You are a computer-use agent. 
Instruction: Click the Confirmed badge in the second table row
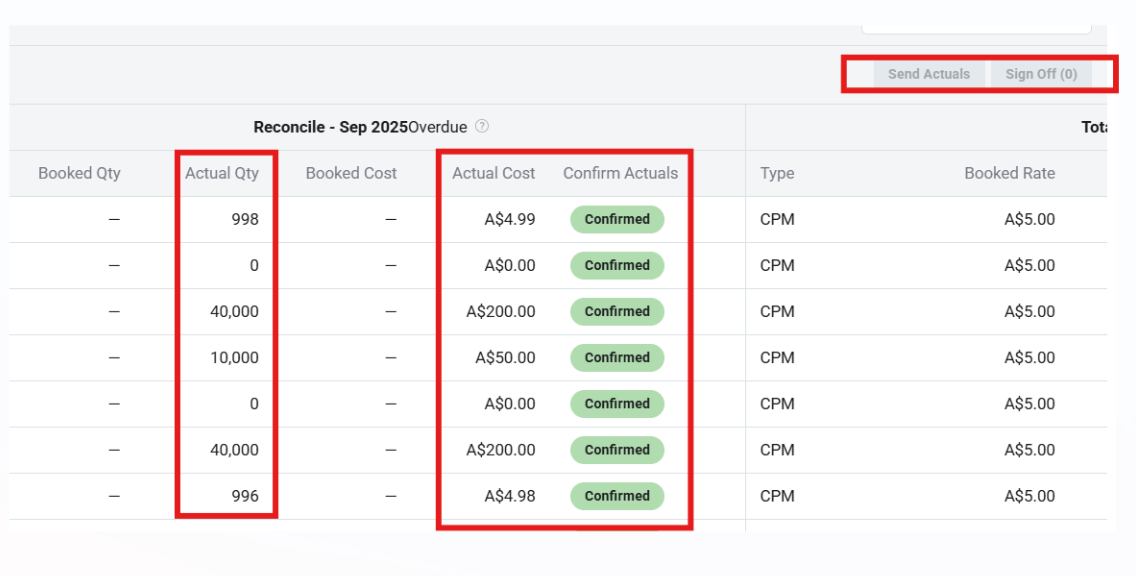(617, 265)
